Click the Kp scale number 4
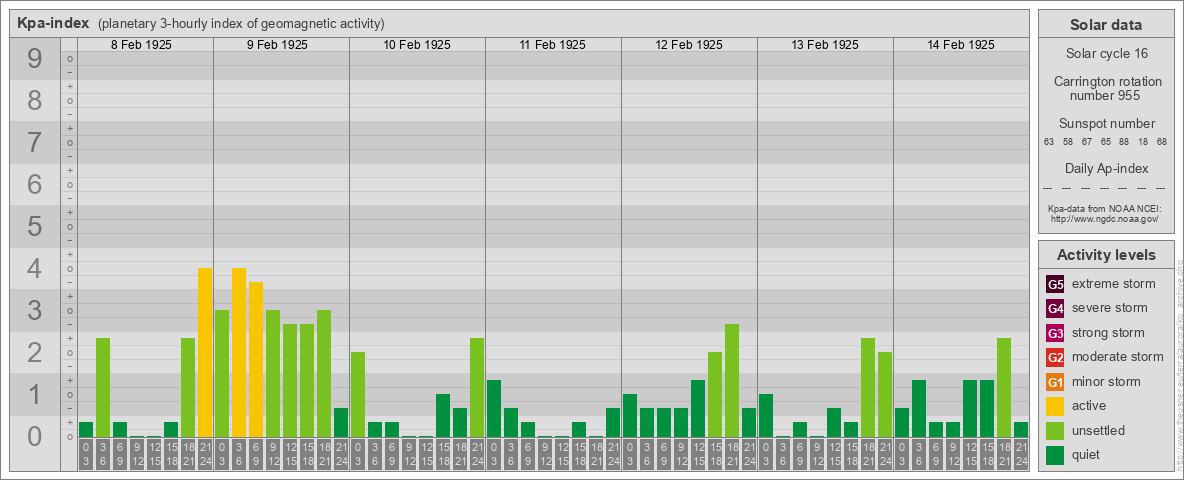Screen dimensions: 1184x480 (x=34, y=269)
